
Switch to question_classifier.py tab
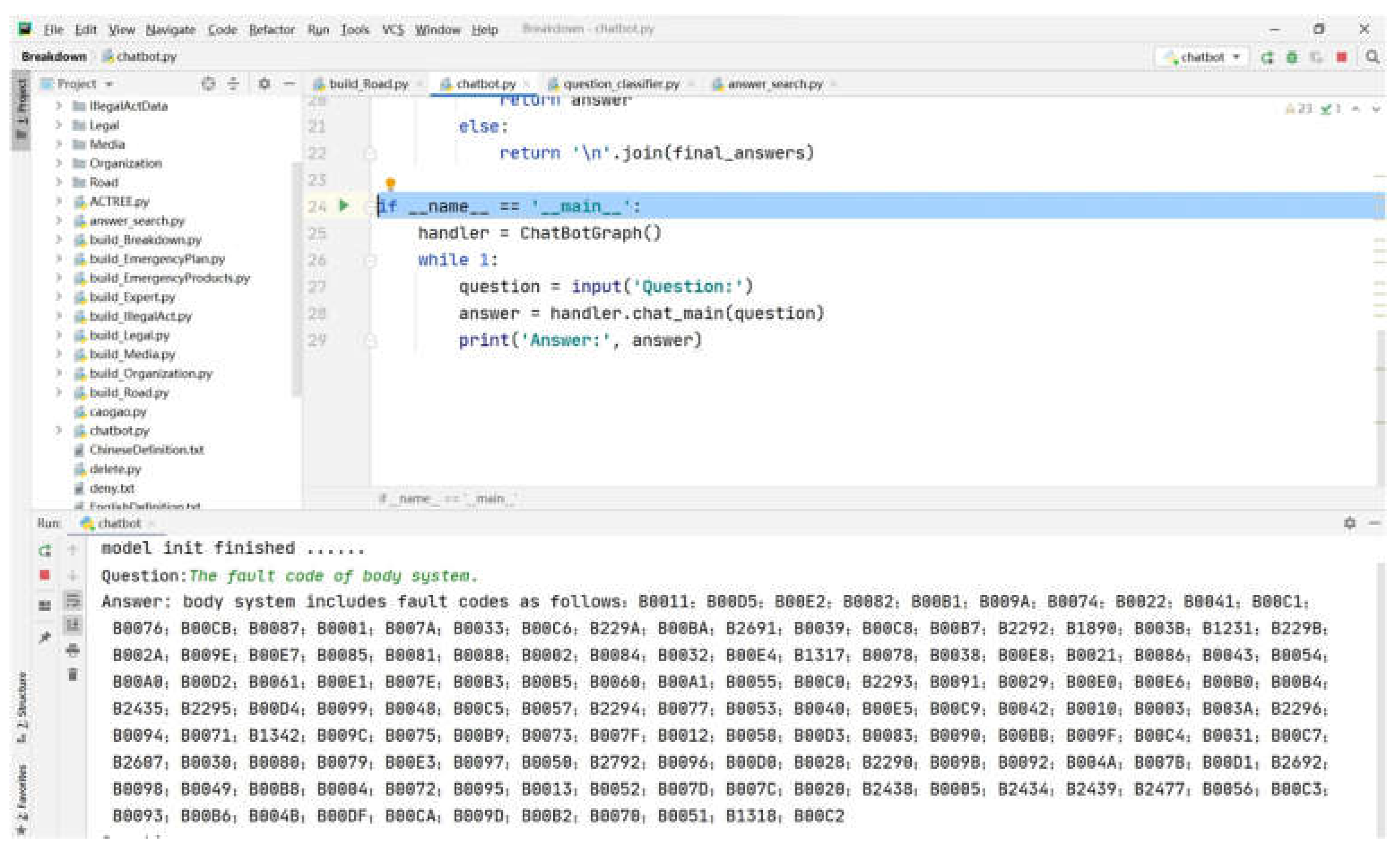pyautogui.click(x=620, y=84)
